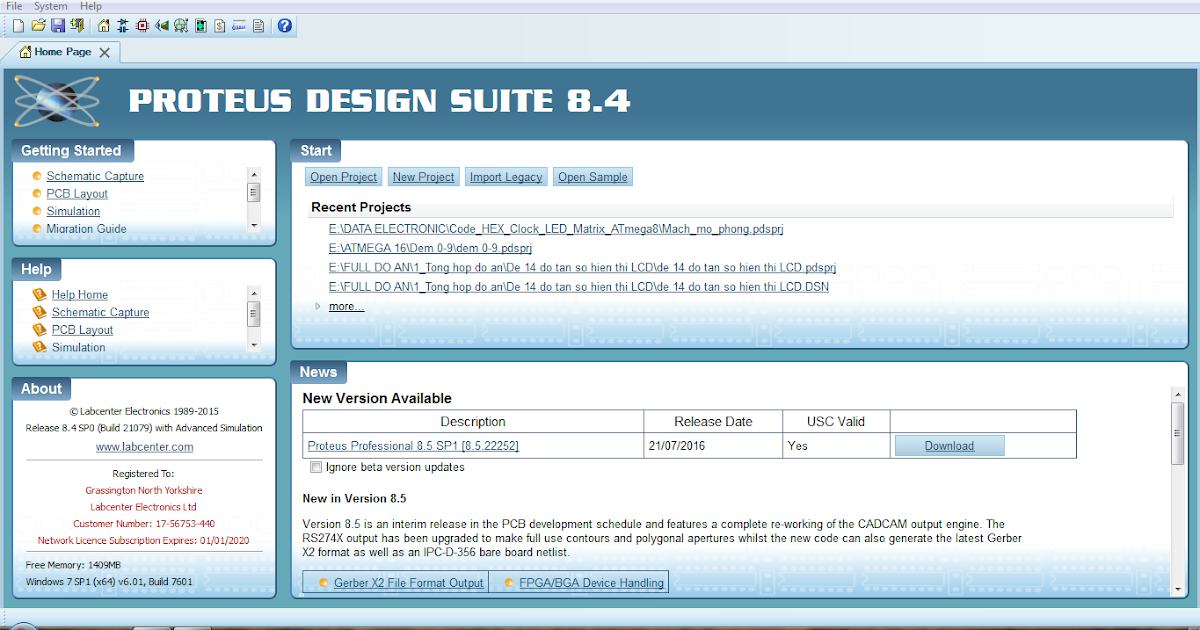Click the Open Project folder icon
Image resolution: width=1200 pixels, height=630 pixels.
pos(39,26)
